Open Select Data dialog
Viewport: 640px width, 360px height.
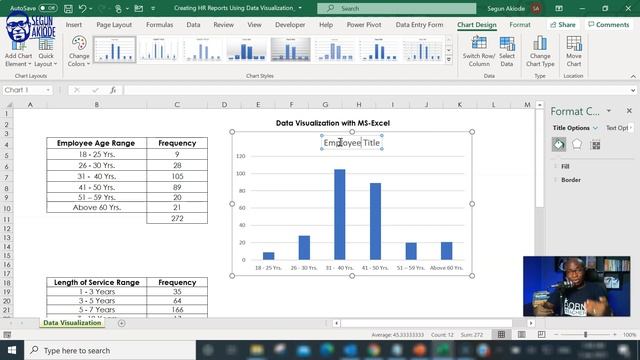pos(507,51)
